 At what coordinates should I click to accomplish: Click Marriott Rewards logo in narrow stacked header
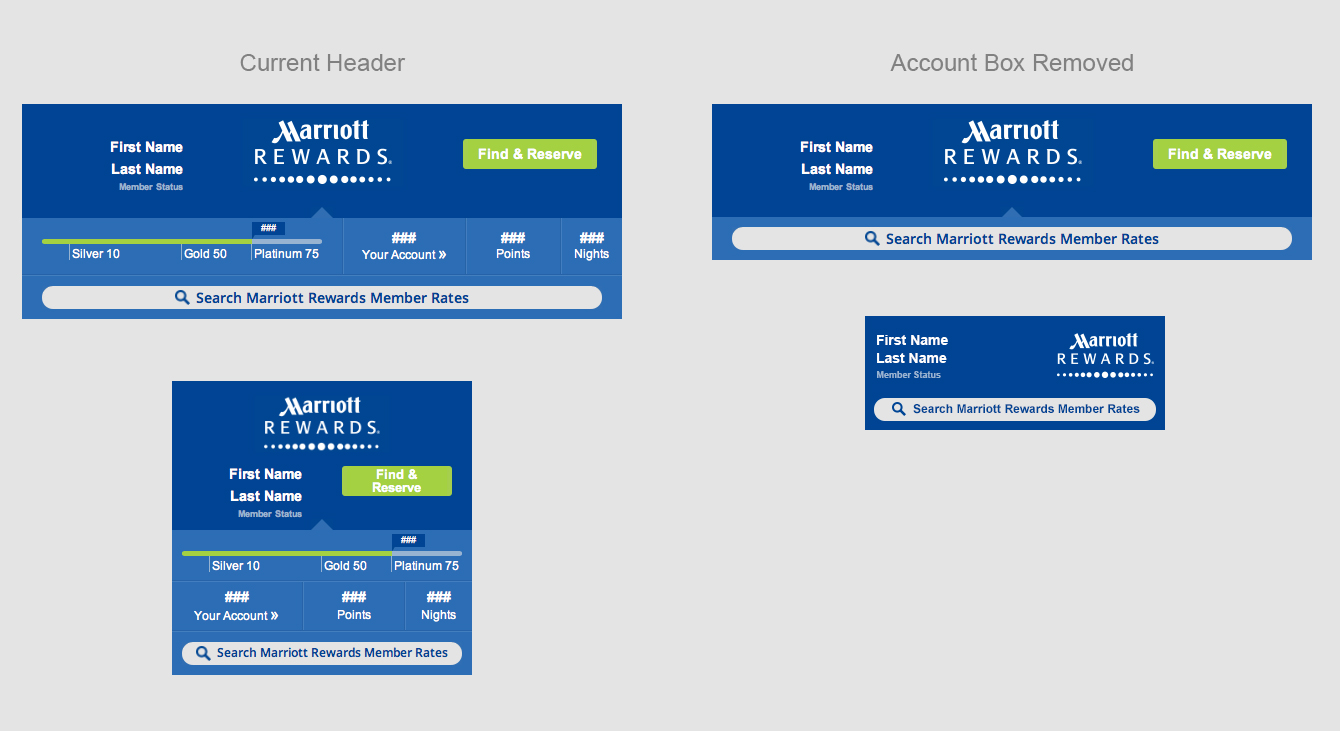click(x=322, y=423)
